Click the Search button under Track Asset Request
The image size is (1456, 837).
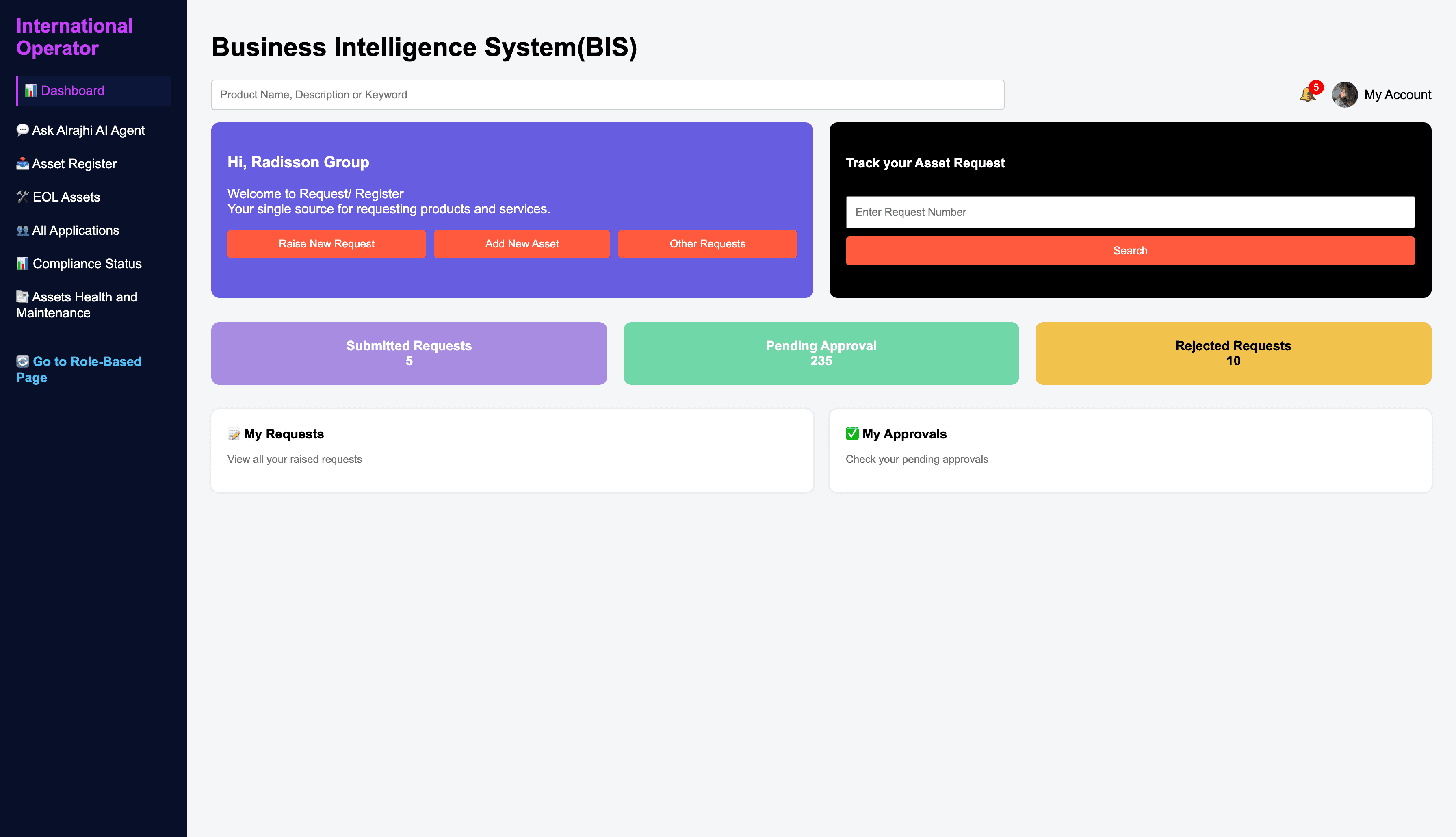click(1130, 251)
